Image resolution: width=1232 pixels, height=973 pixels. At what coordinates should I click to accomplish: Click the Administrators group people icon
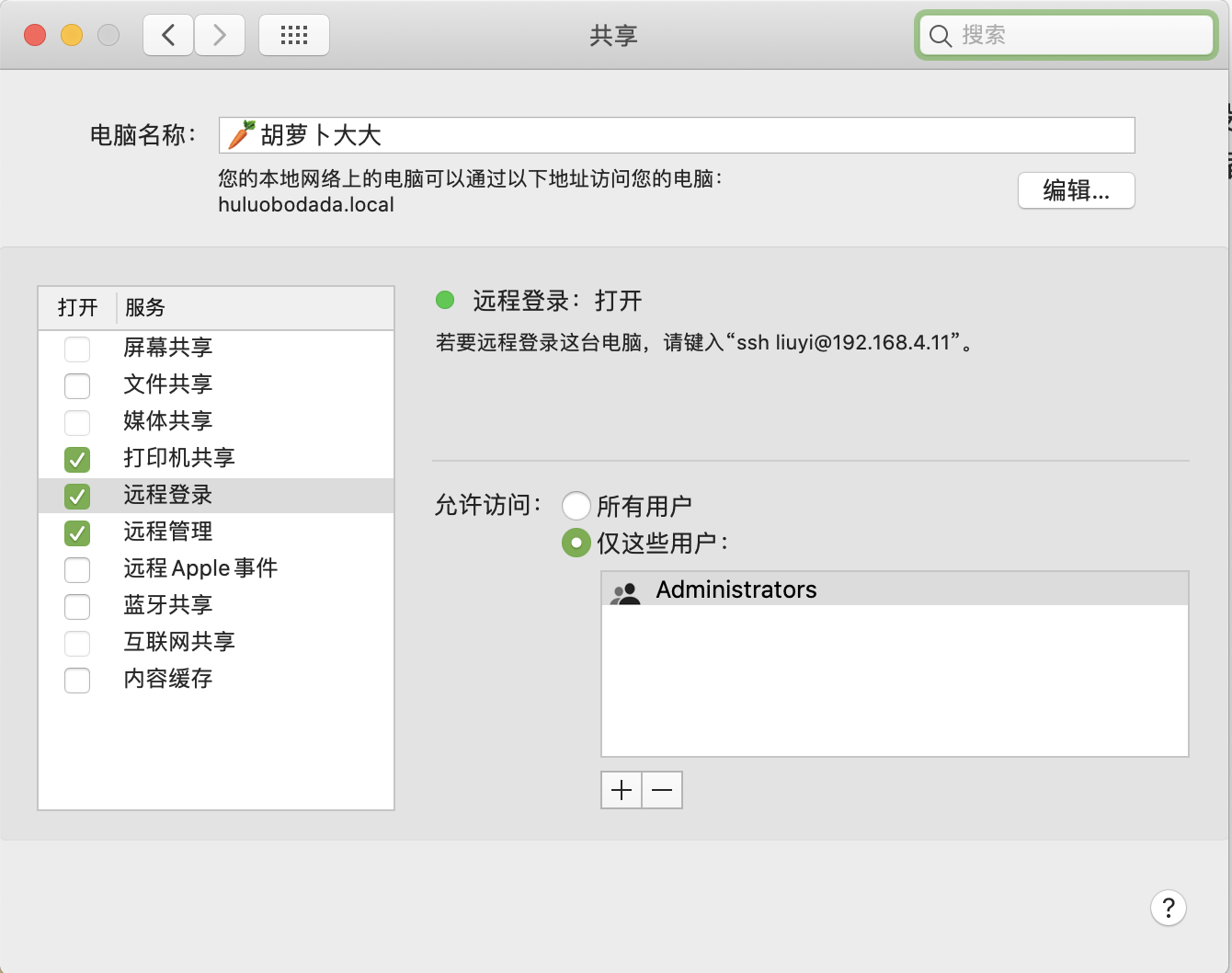tap(626, 590)
